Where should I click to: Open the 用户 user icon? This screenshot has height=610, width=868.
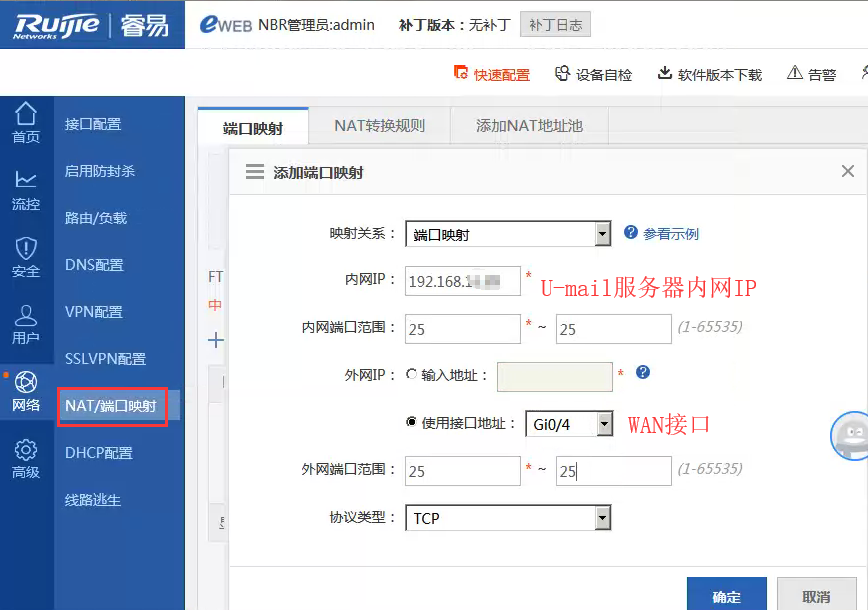[26, 317]
